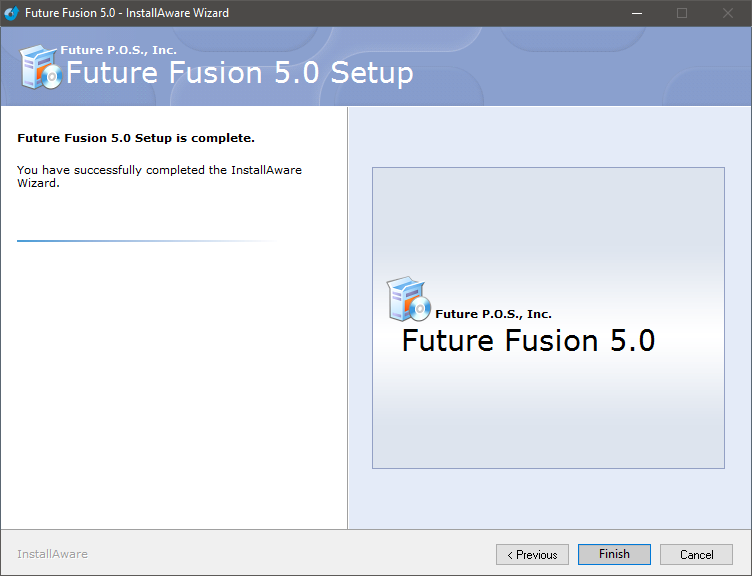
Task: Close the wizard using the title bar X
Action: [728, 13]
